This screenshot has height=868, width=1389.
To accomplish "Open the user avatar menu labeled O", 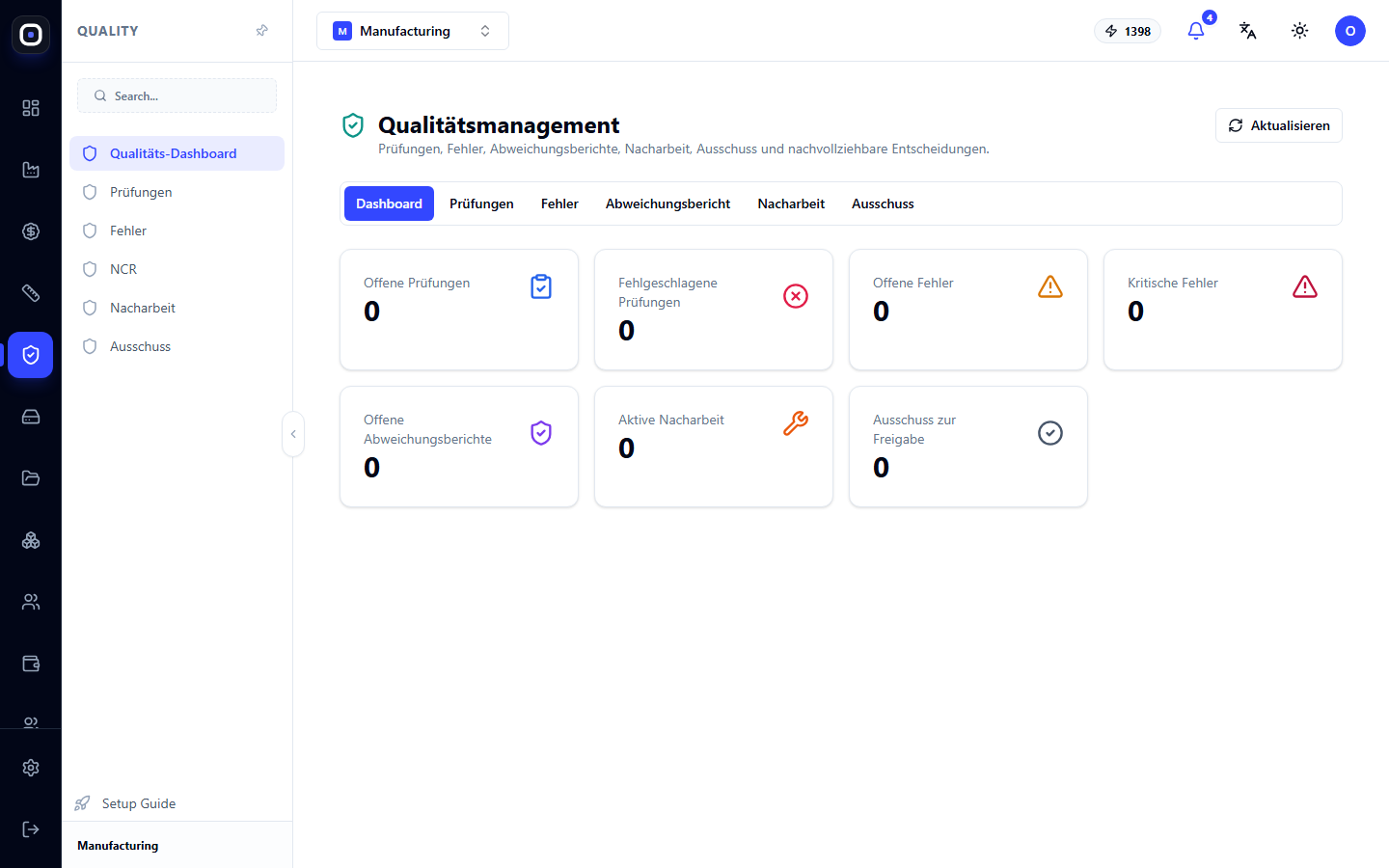I will point(1350,31).
